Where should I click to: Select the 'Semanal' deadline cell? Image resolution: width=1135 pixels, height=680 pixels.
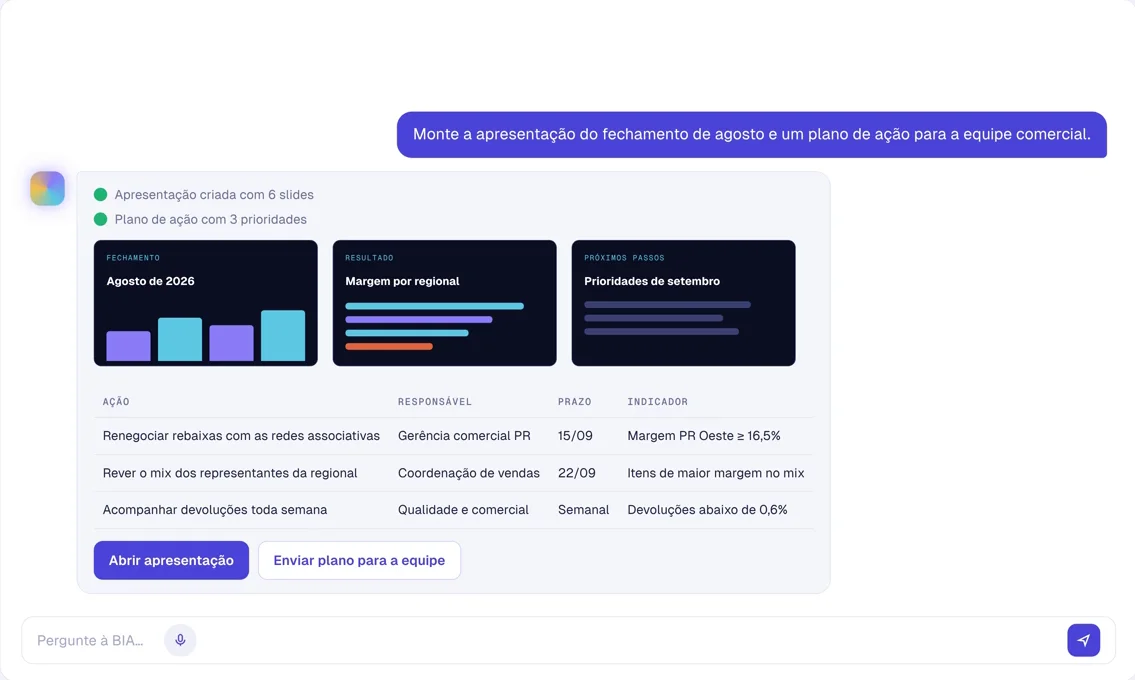tap(583, 510)
